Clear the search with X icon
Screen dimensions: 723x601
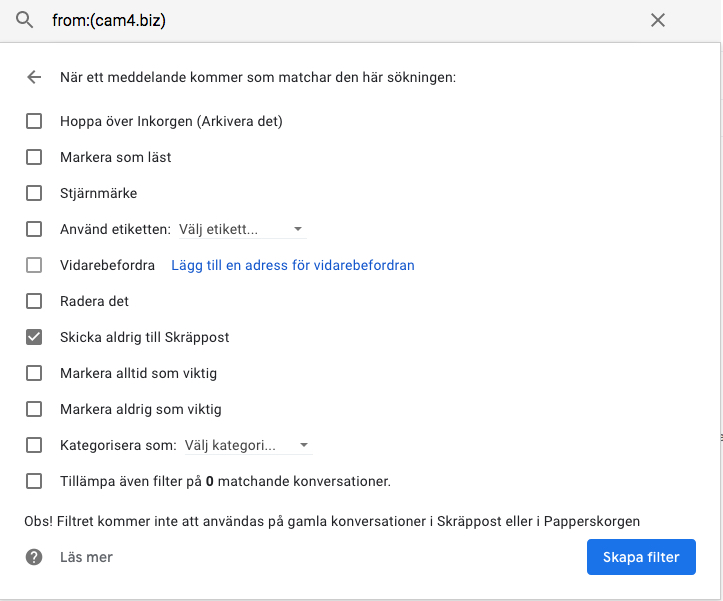pyautogui.click(x=657, y=20)
